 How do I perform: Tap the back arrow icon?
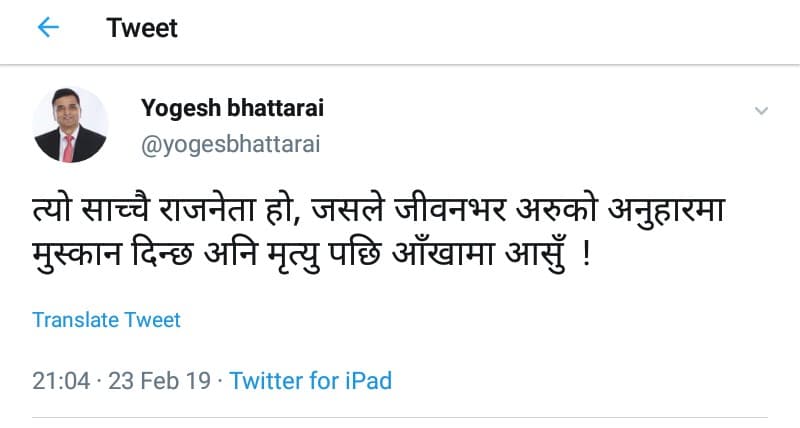48,28
